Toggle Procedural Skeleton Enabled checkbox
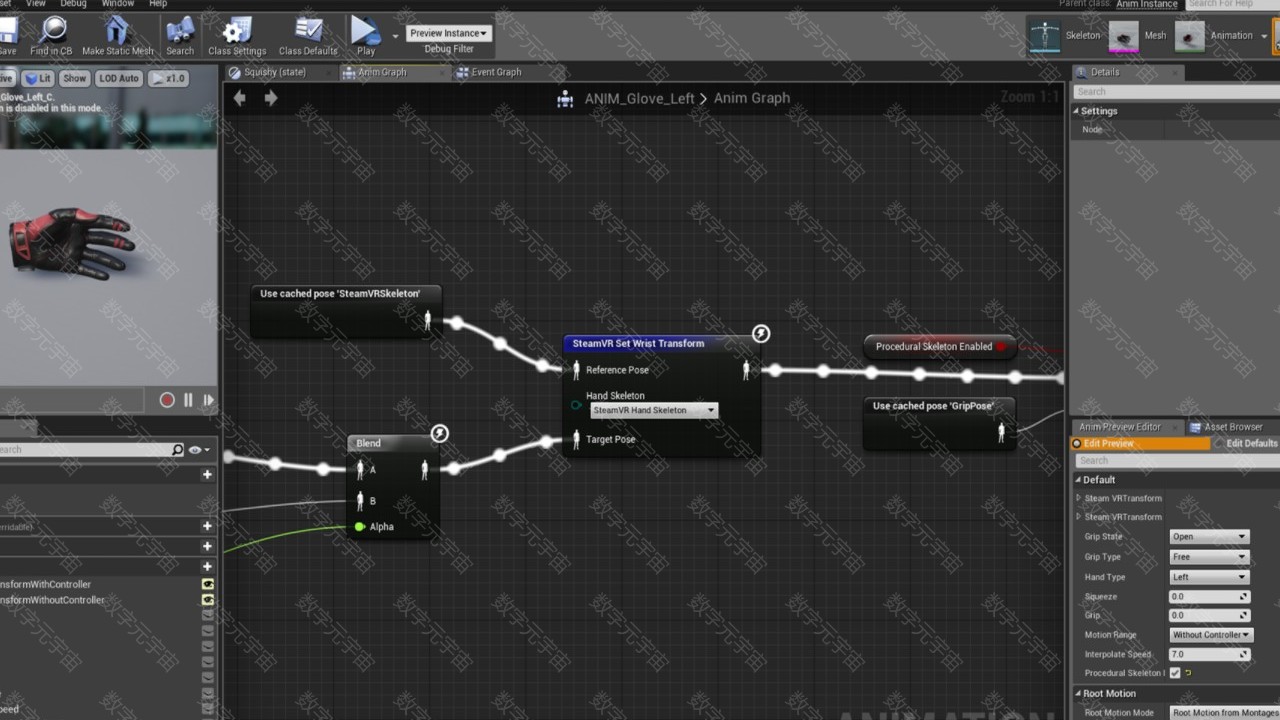This screenshot has height=720, width=1280. pyautogui.click(x=1175, y=673)
